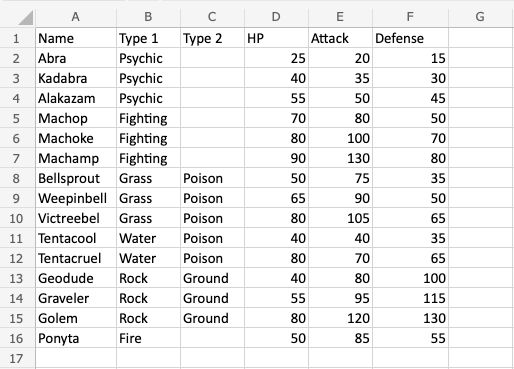Select Geodude's Ground type cell

(x=212, y=278)
